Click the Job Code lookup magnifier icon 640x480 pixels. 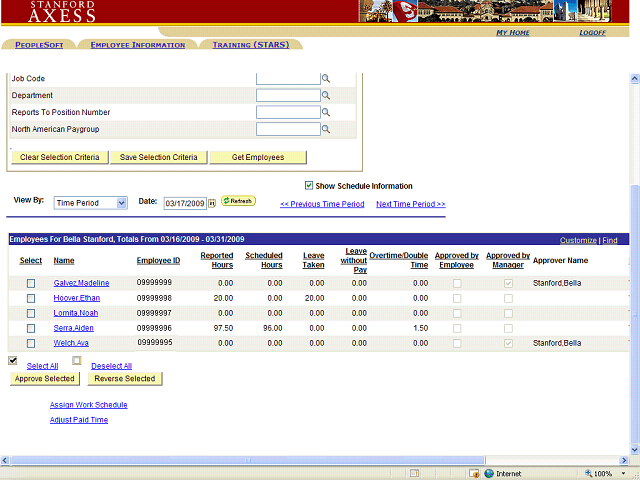[x=325, y=79]
